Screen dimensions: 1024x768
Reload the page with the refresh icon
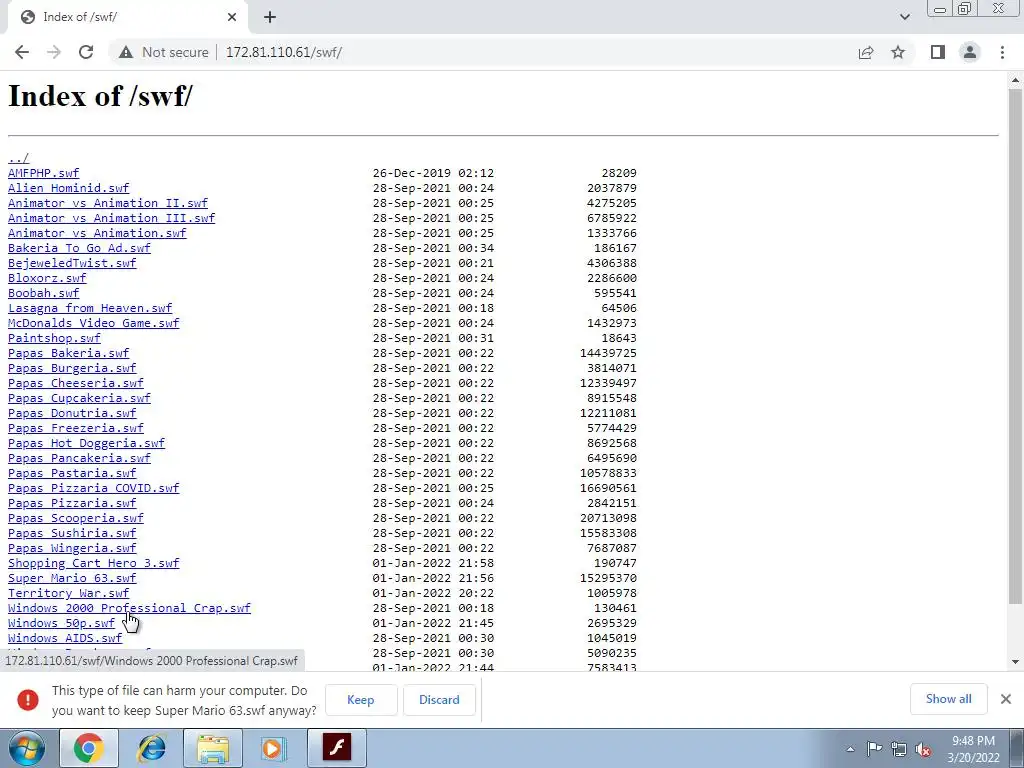(x=86, y=52)
